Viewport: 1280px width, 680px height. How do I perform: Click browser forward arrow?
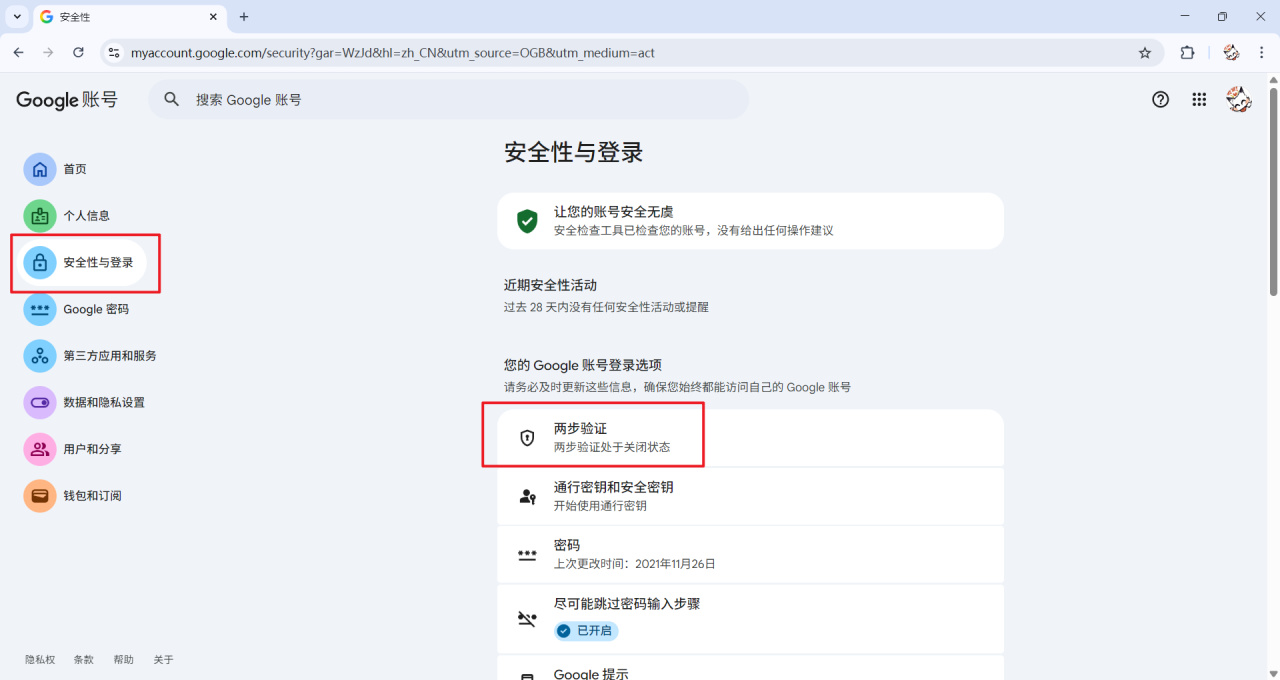[x=48, y=52]
